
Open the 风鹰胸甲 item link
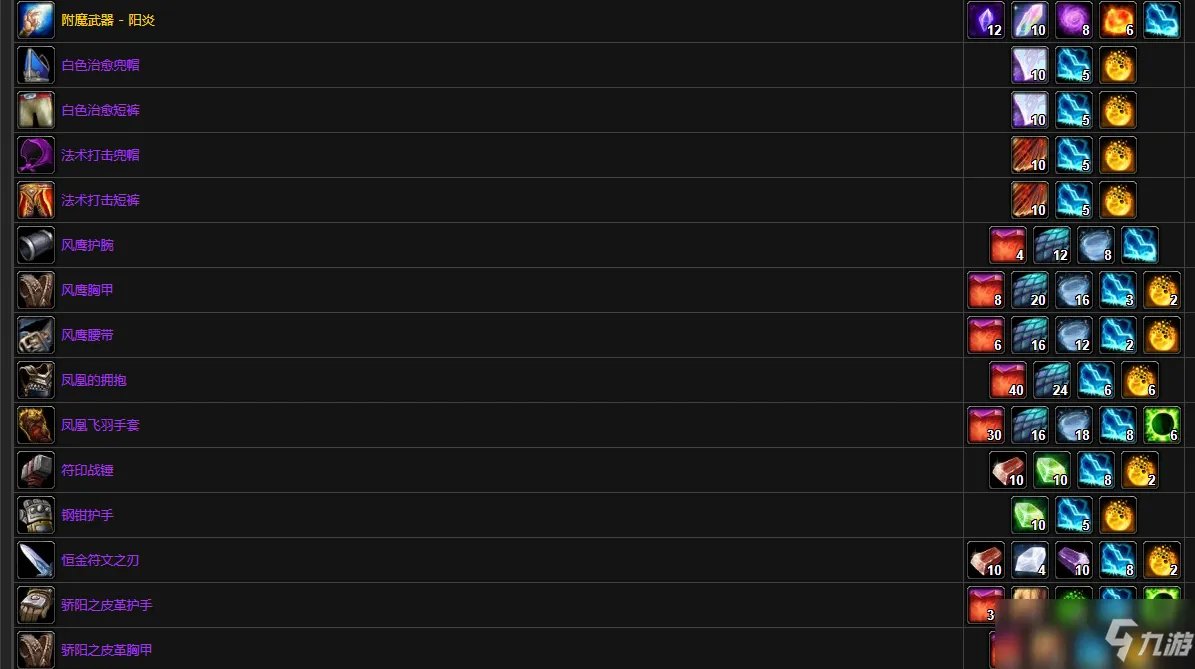click(87, 290)
